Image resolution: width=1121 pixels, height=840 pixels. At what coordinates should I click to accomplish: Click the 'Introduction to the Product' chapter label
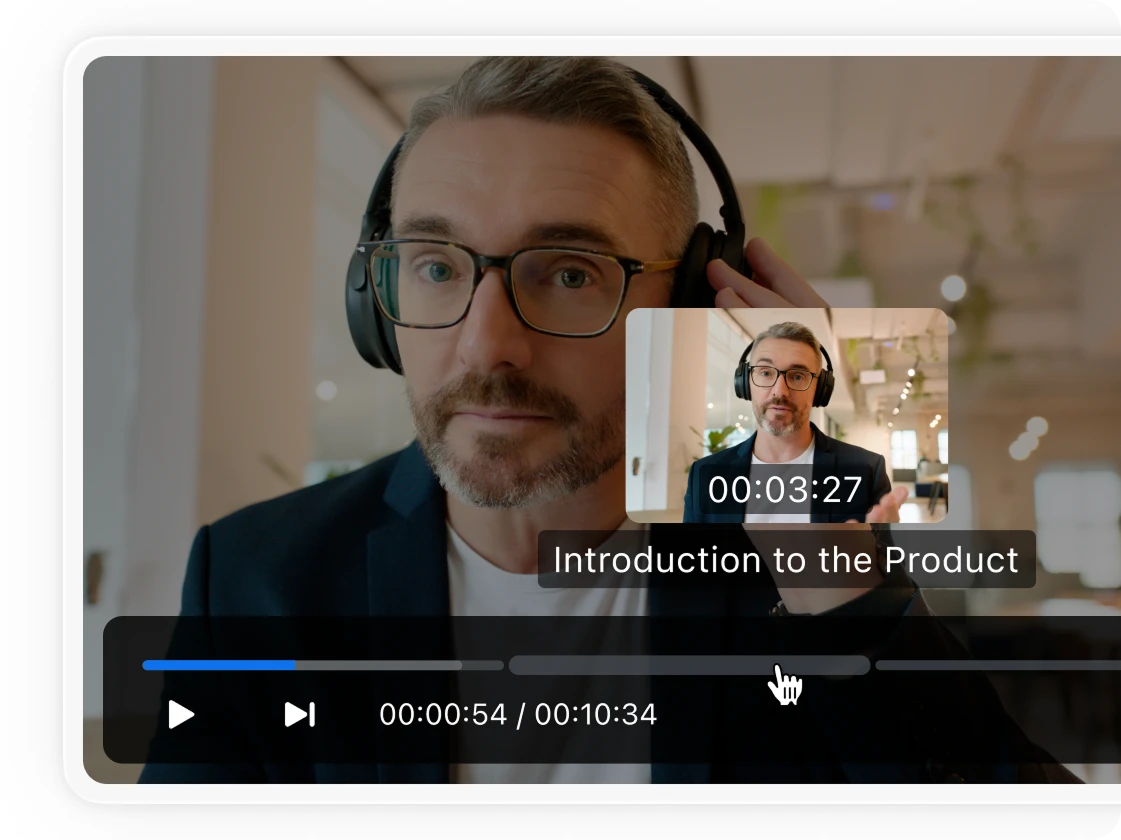(786, 560)
